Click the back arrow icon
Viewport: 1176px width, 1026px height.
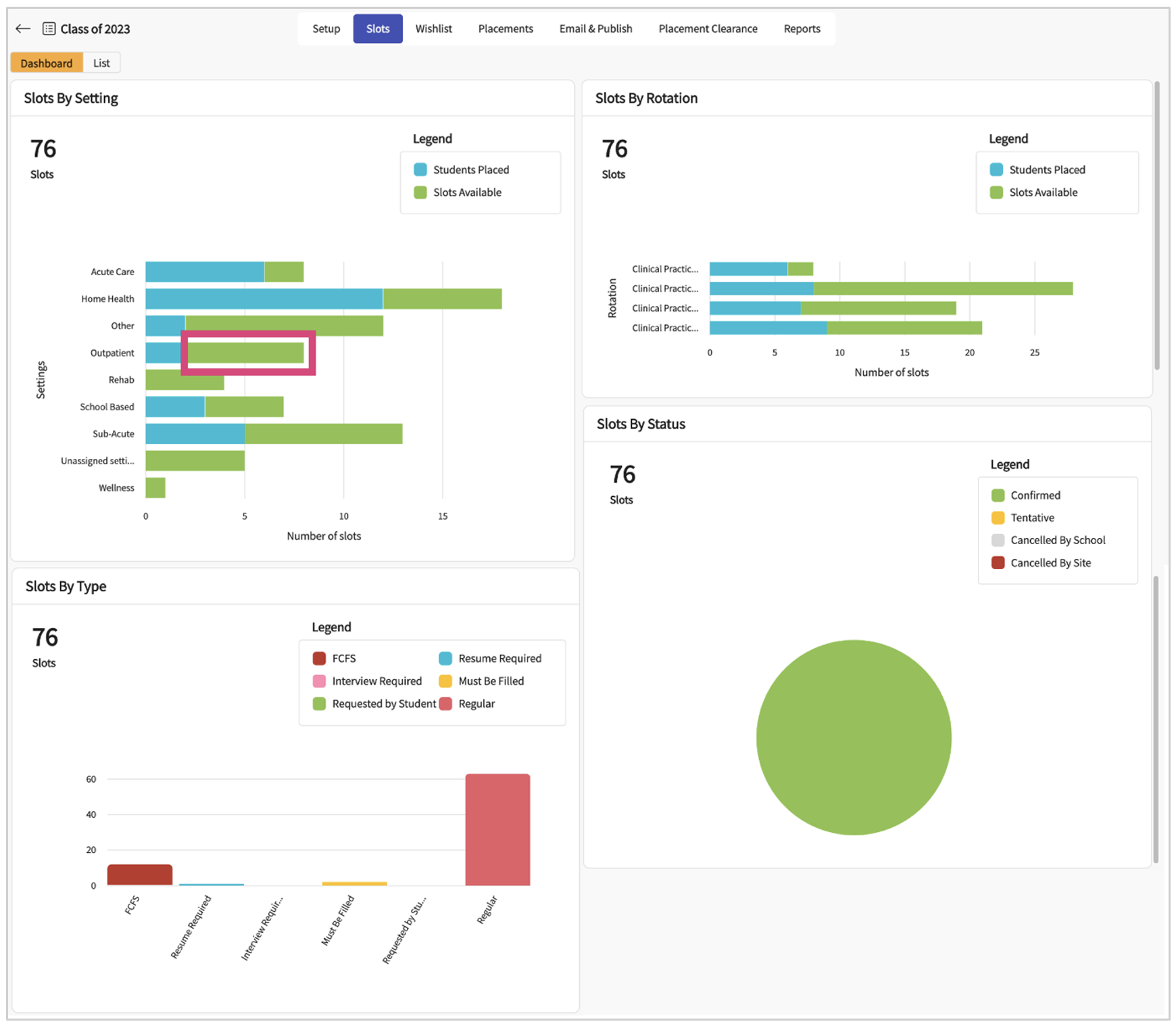click(23, 28)
